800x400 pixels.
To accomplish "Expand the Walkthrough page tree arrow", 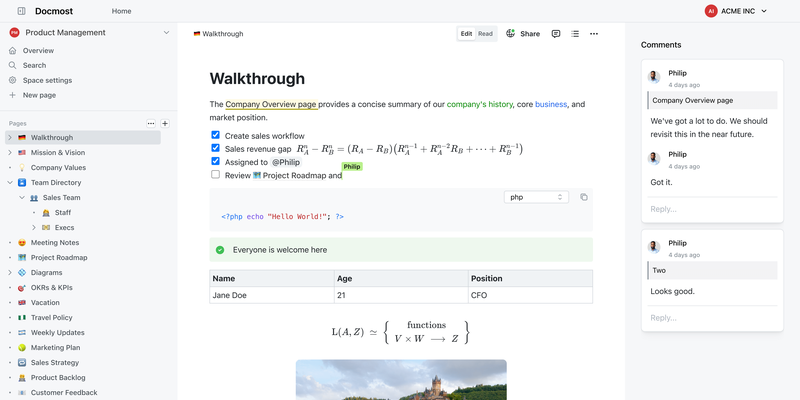I will point(10,138).
